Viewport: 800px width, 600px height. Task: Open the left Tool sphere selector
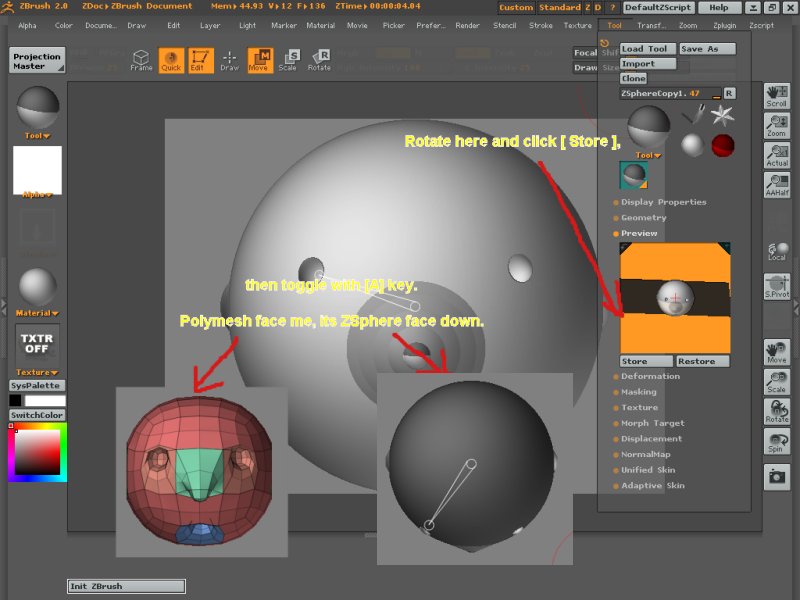tap(38, 108)
